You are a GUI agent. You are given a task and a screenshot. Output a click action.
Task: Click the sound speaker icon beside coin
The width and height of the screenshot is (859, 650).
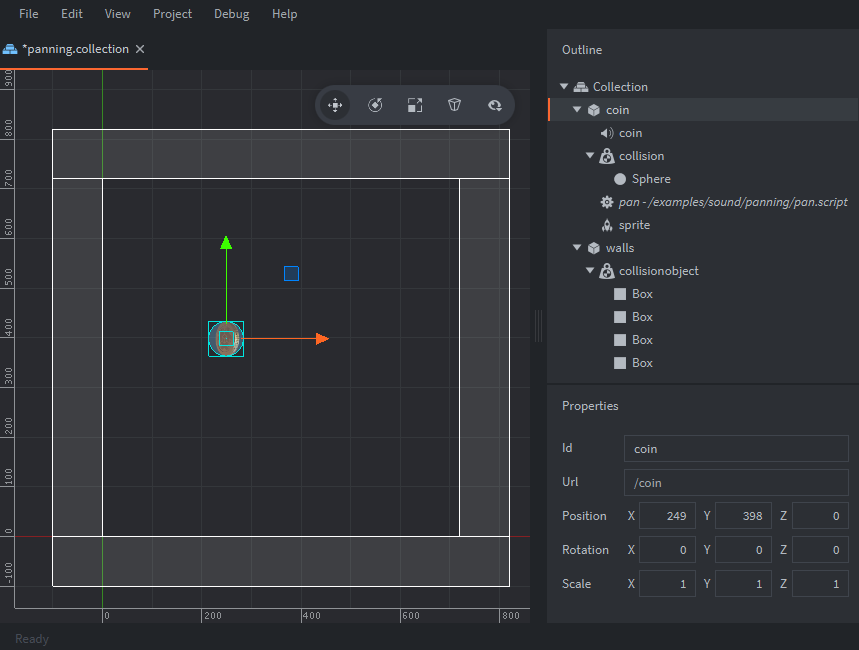[606, 133]
